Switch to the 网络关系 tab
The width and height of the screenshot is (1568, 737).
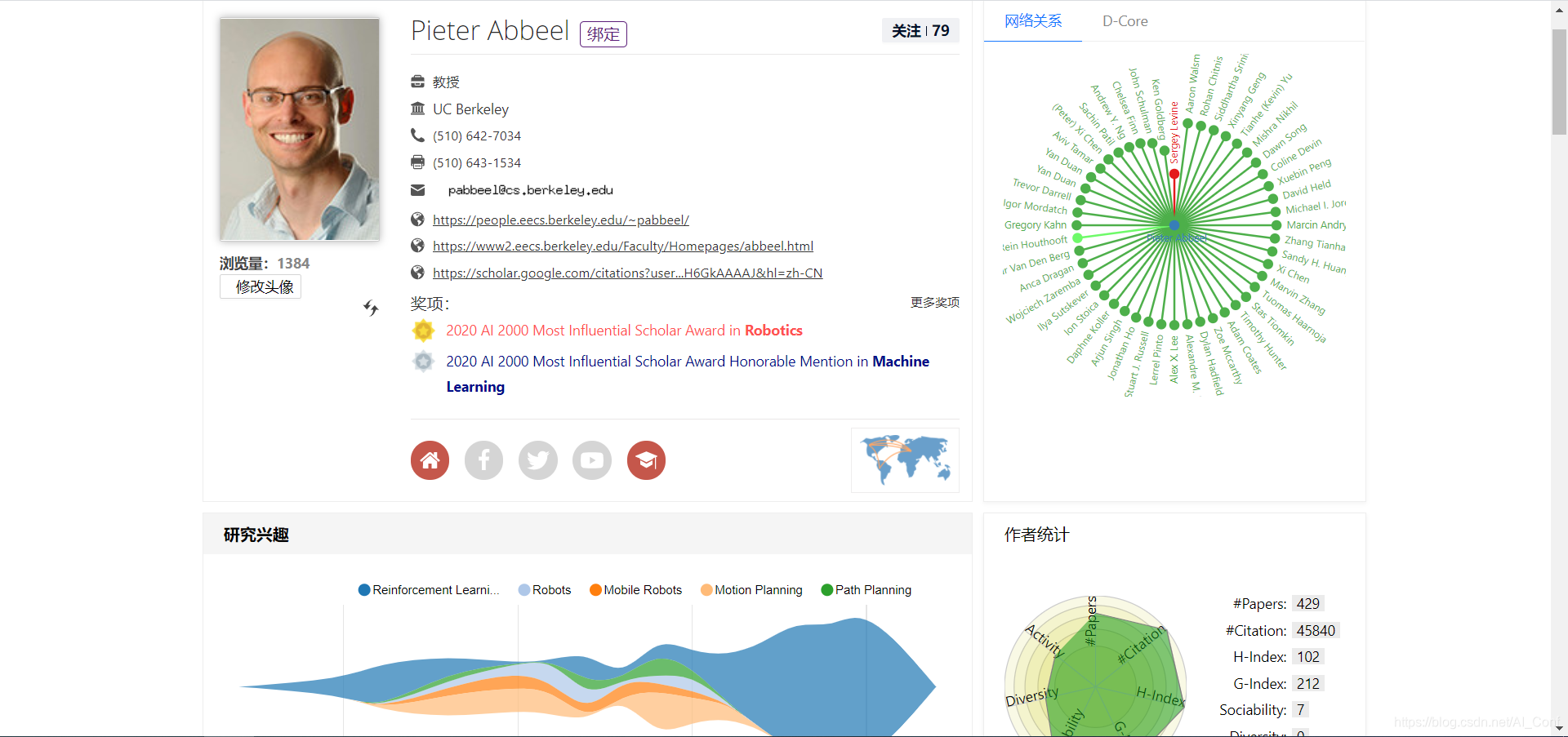1033,21
